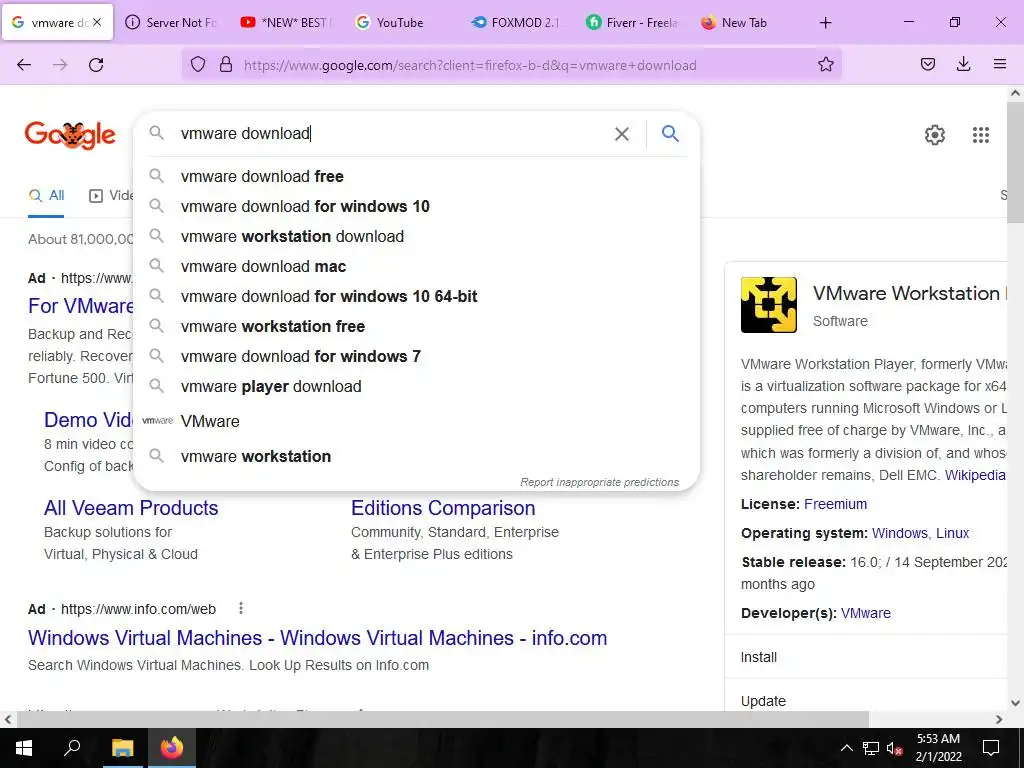Open the Google apps grid

pos(980,135)
